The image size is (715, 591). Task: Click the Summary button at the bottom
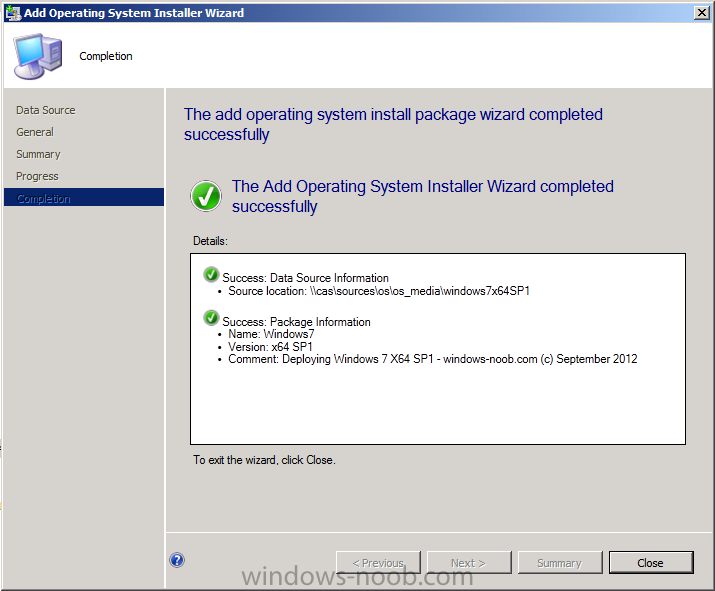[560, 563]
